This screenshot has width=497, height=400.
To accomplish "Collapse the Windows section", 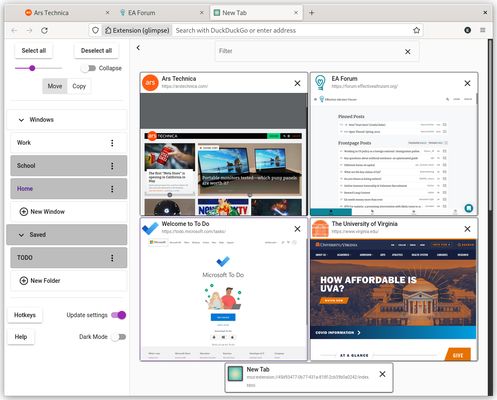I will 21,120.
